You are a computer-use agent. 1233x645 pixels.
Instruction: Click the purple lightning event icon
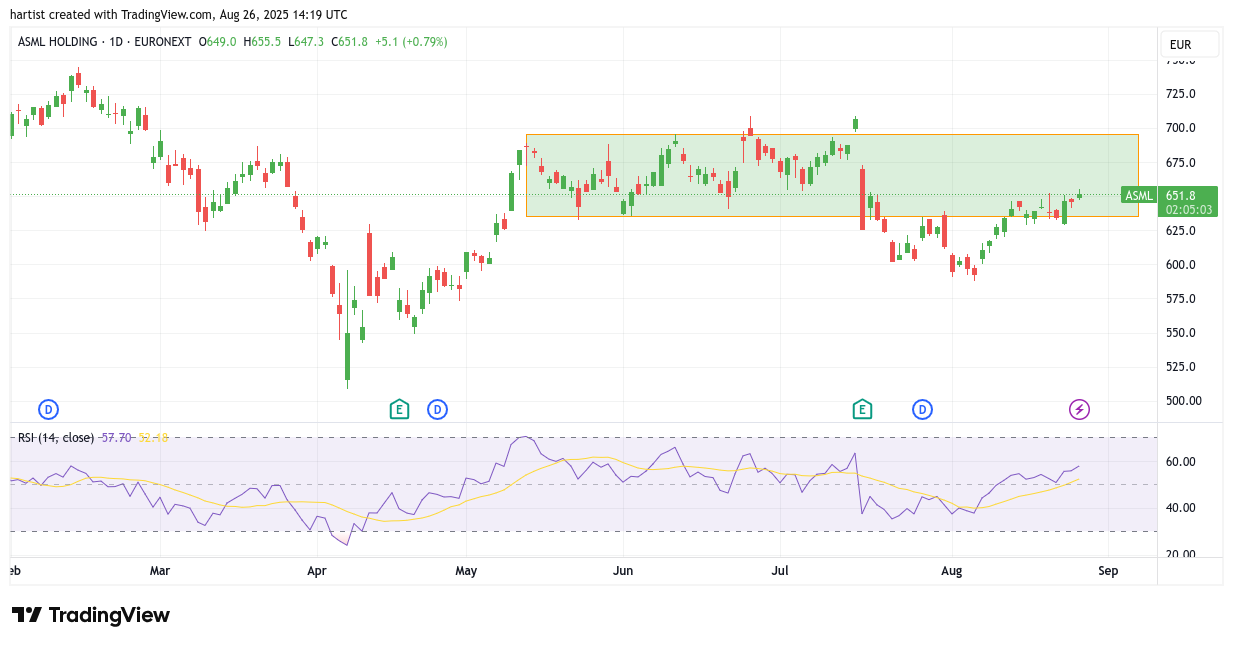click(1079, 409)
